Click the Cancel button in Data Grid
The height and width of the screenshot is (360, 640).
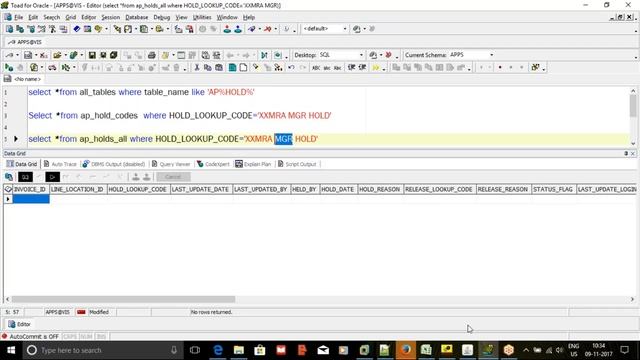point(173,177)
